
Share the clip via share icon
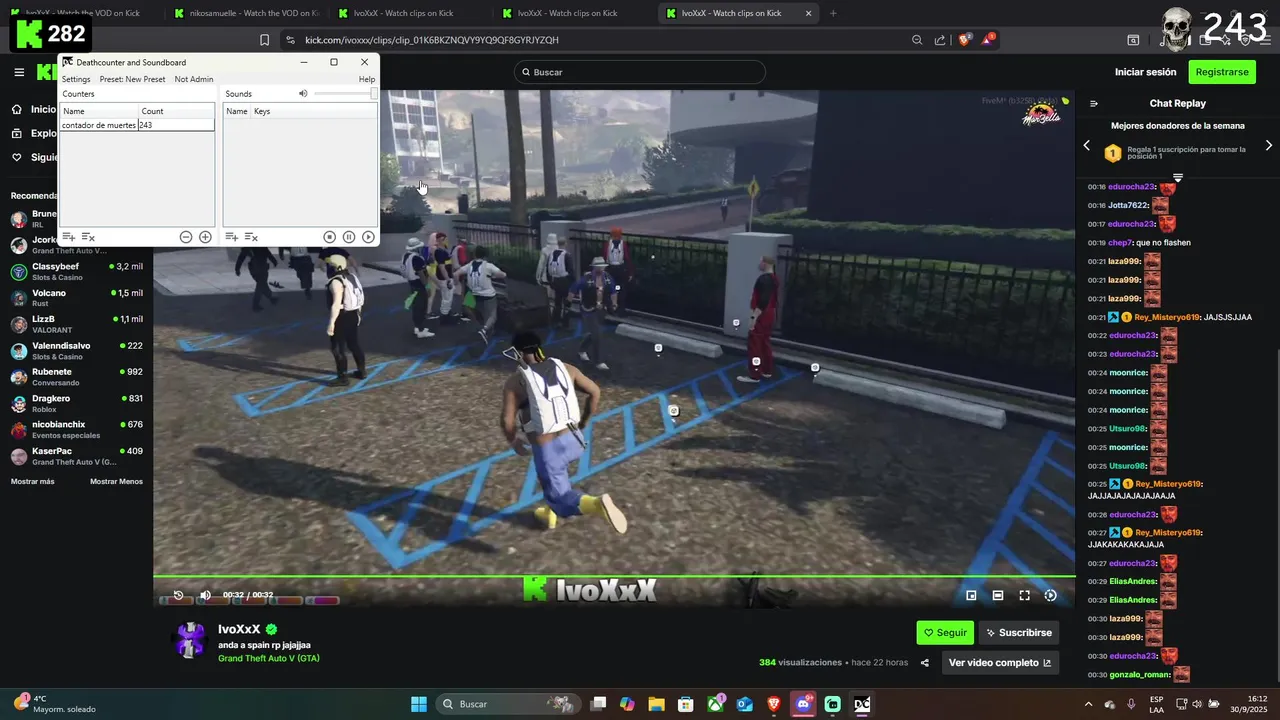coord(925,662)
